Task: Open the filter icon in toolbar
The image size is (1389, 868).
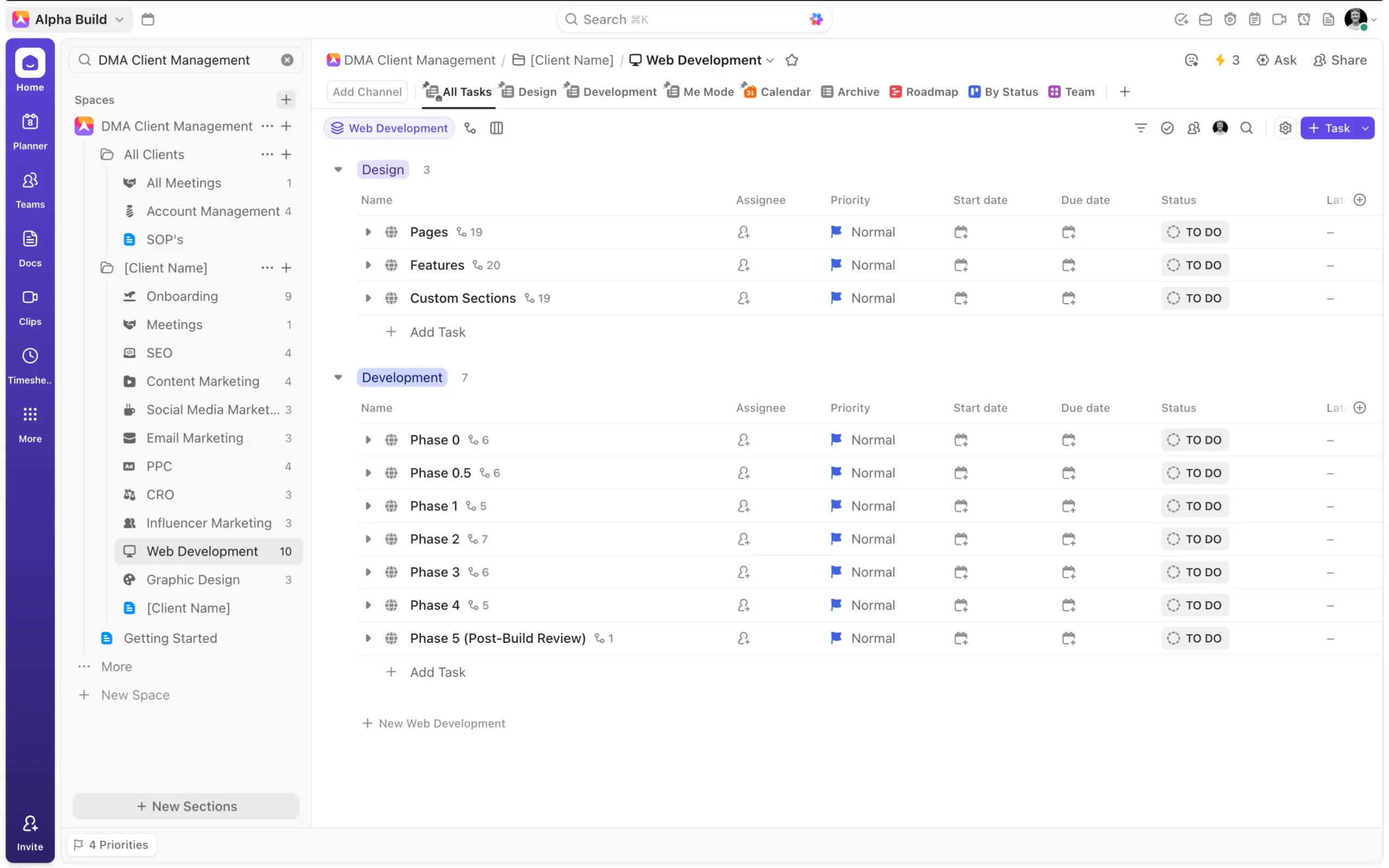Action: (1140, 128)
